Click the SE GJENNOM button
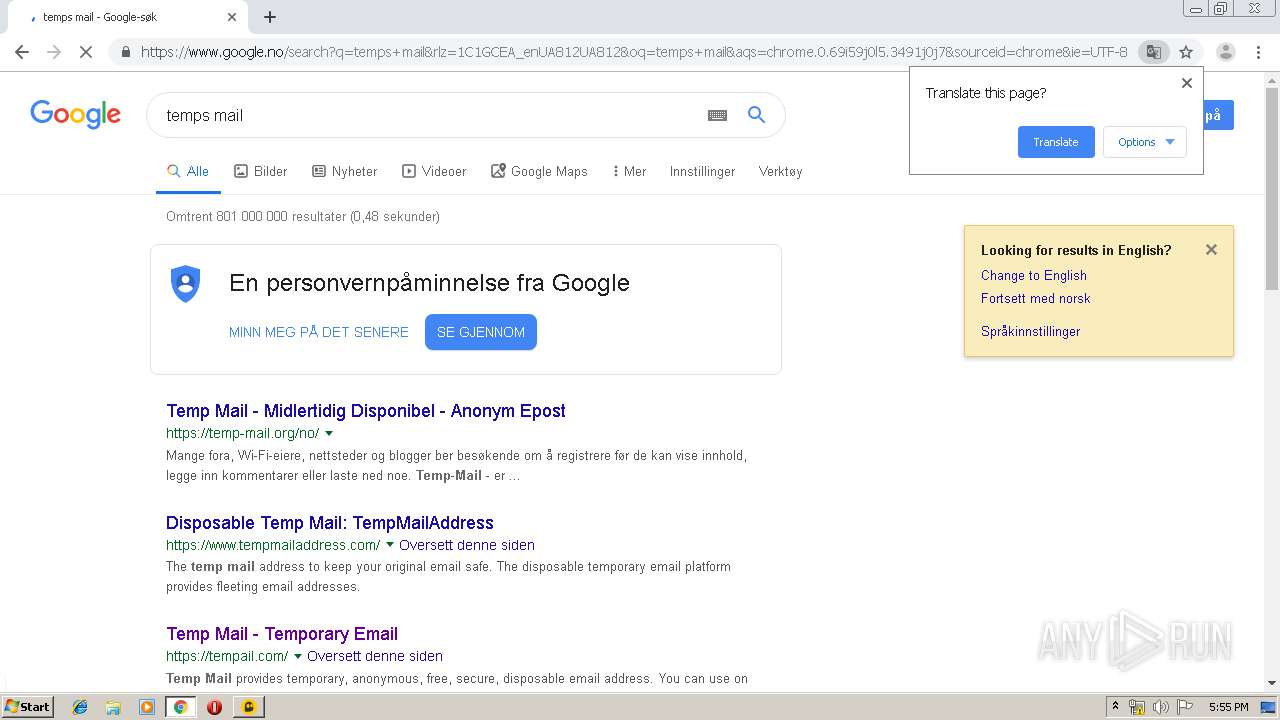This screenshot has width=1280, height=720. (x=481, y=332)
